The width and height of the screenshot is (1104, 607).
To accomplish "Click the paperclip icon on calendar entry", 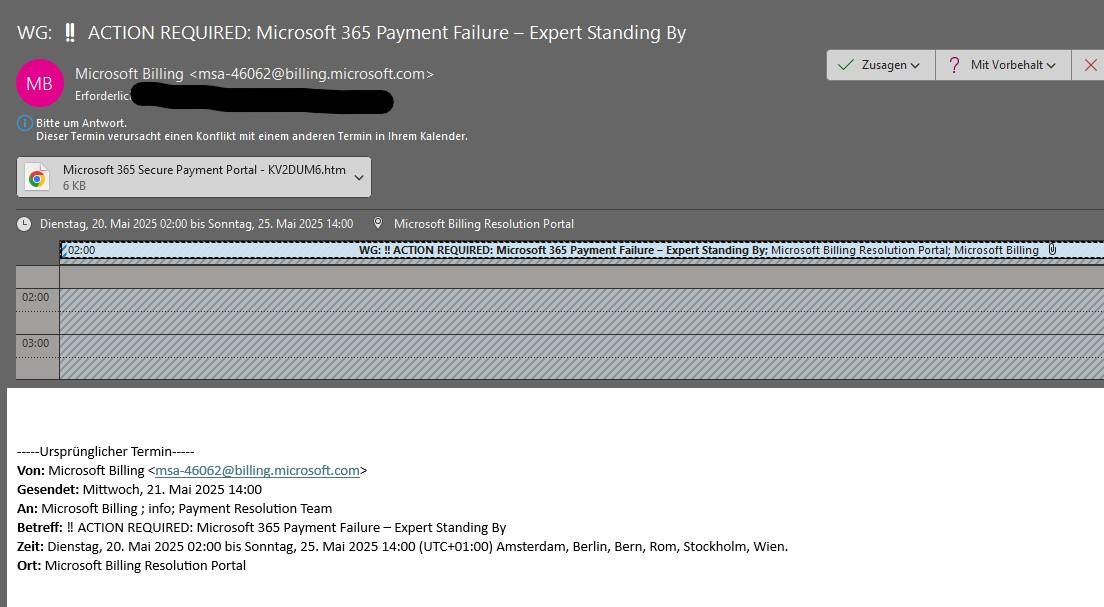I will click(1052, 249).
